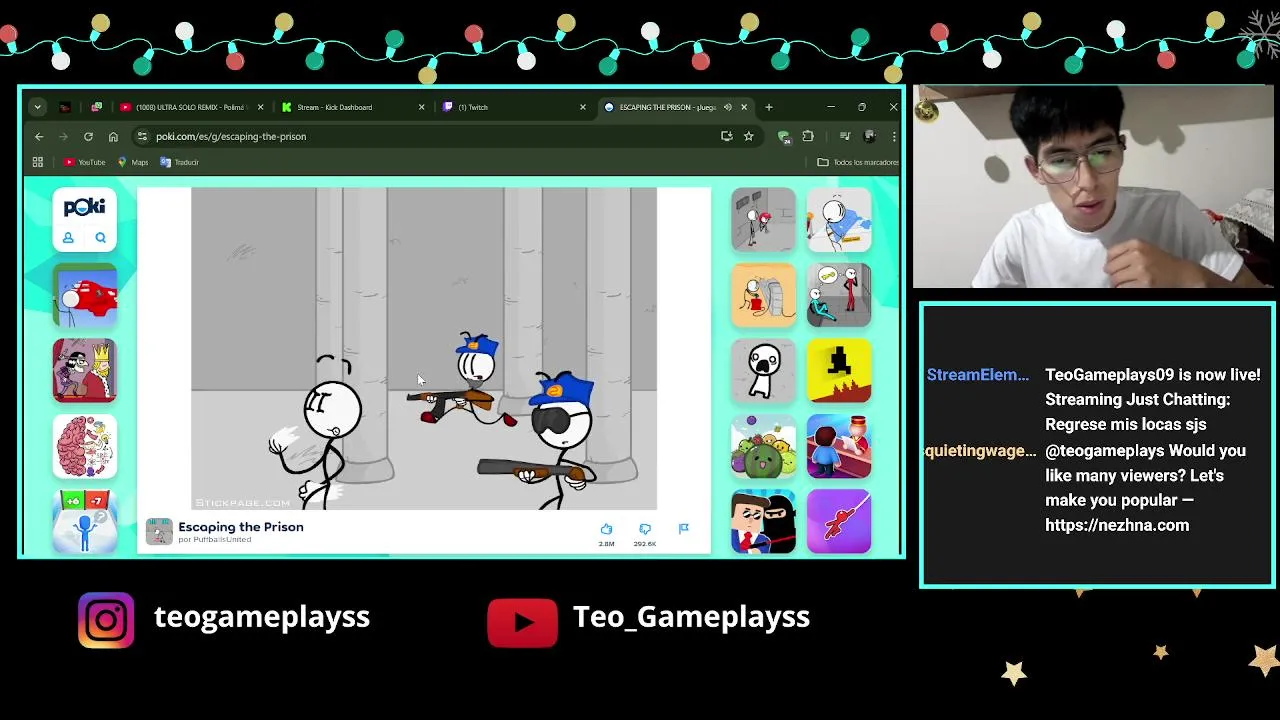Open the blue stickman +6 -7 game thumbnail
Screen dimensions: 1280x720
tap(84, 521)
